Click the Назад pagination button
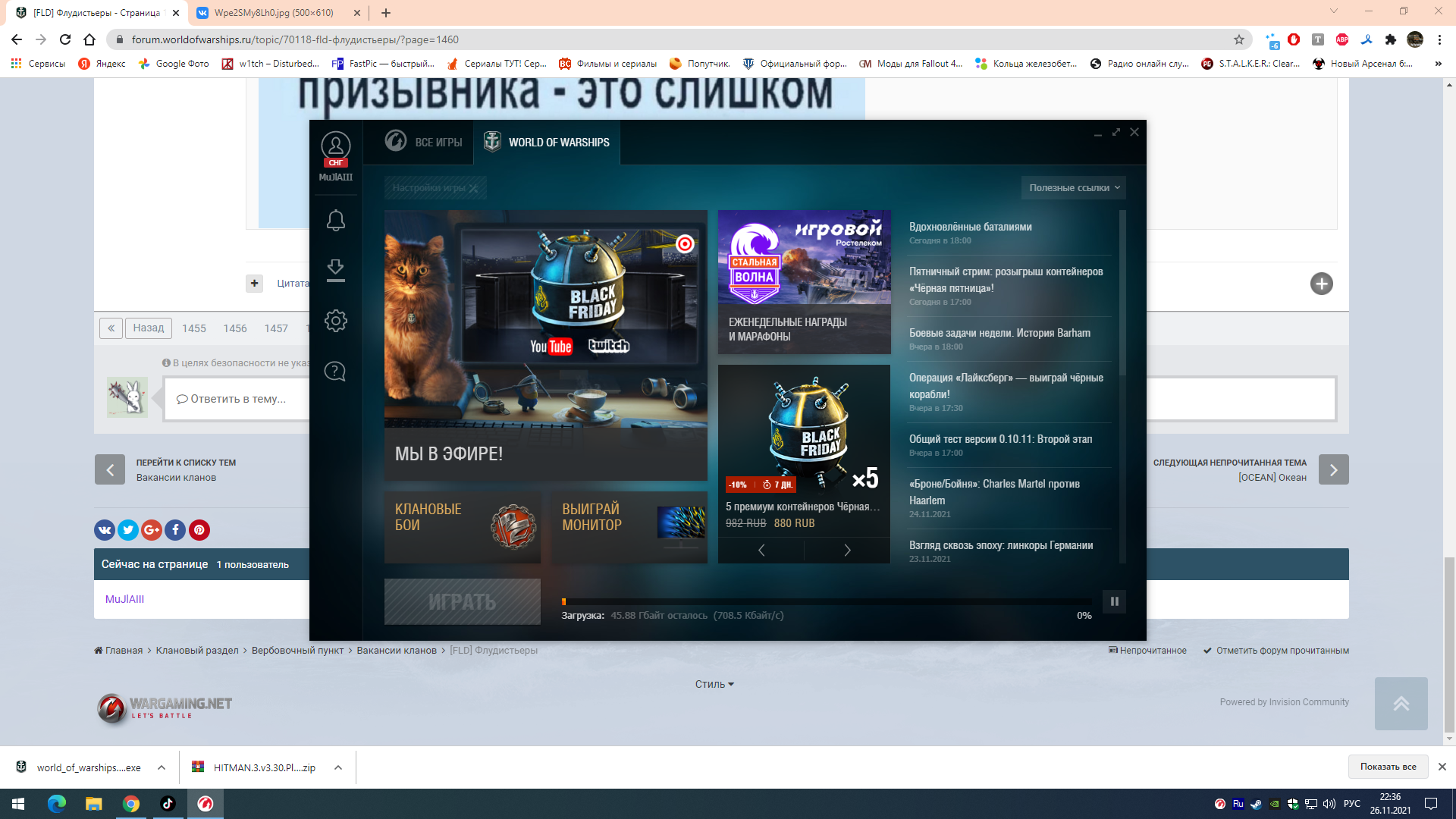Viewport: 1456px width, 819px height. click(x=149, y=328)
